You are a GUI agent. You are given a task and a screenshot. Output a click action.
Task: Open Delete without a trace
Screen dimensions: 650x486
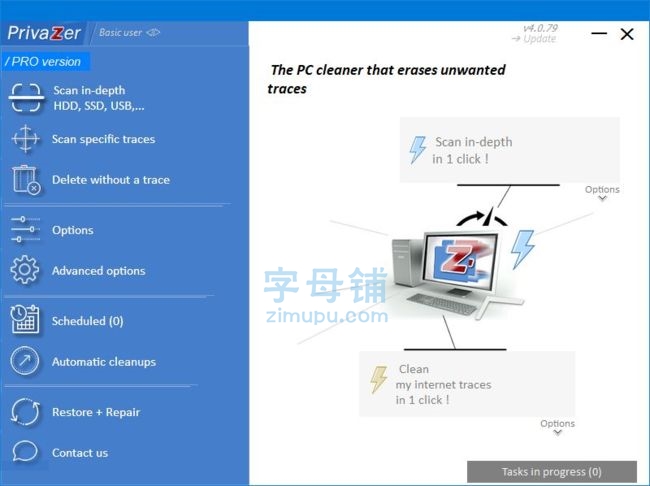[111, 180]
